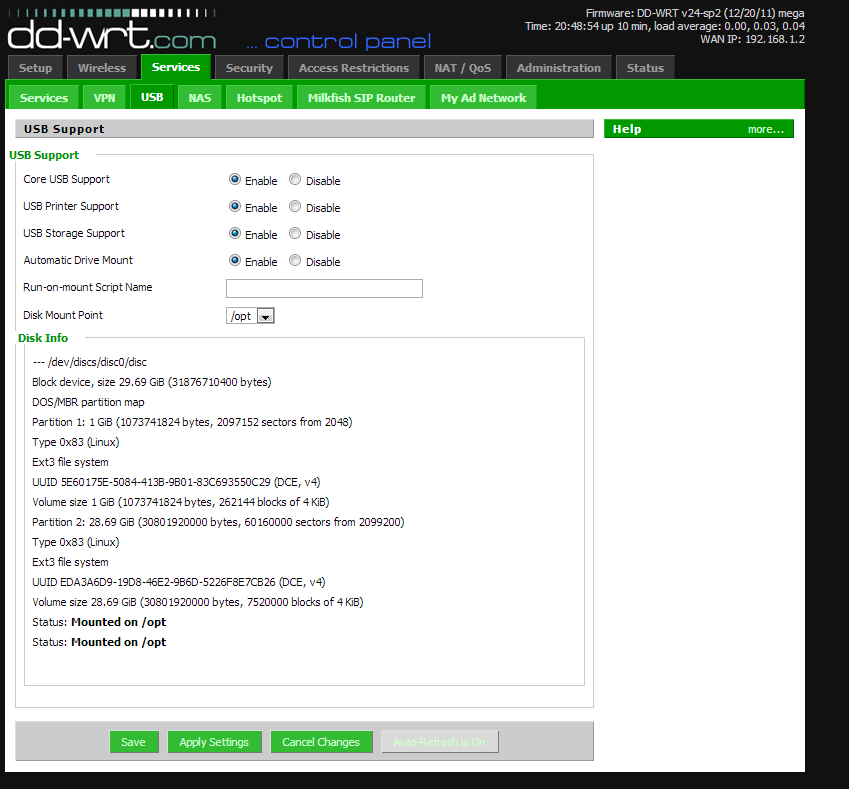Click Cancel Changes button
849x789 pixels.
(321, 742)
